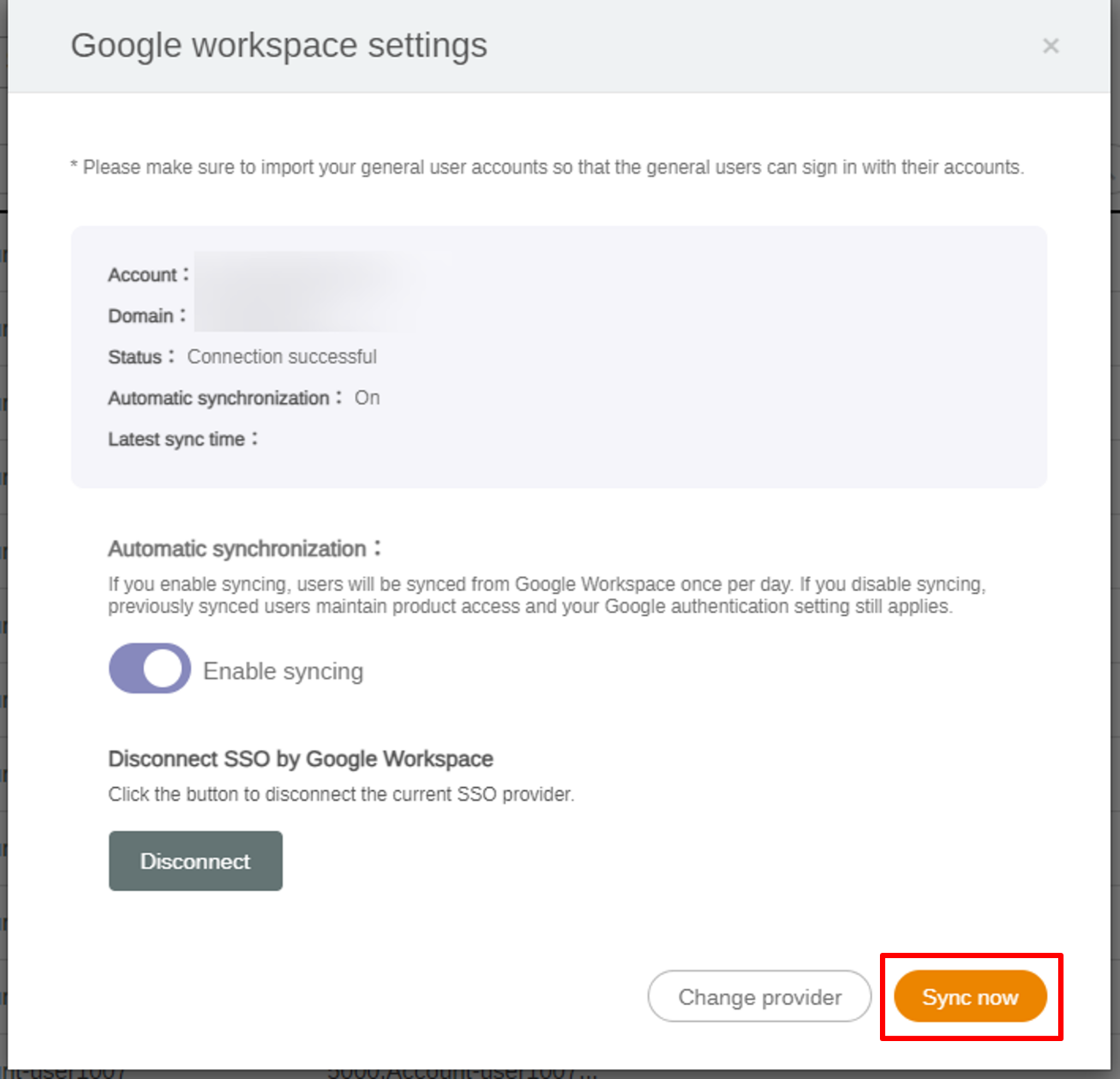Close the Google workspace settings dialog
This screenshot has height=1079, width=1120.
(x=1050, y=46)
